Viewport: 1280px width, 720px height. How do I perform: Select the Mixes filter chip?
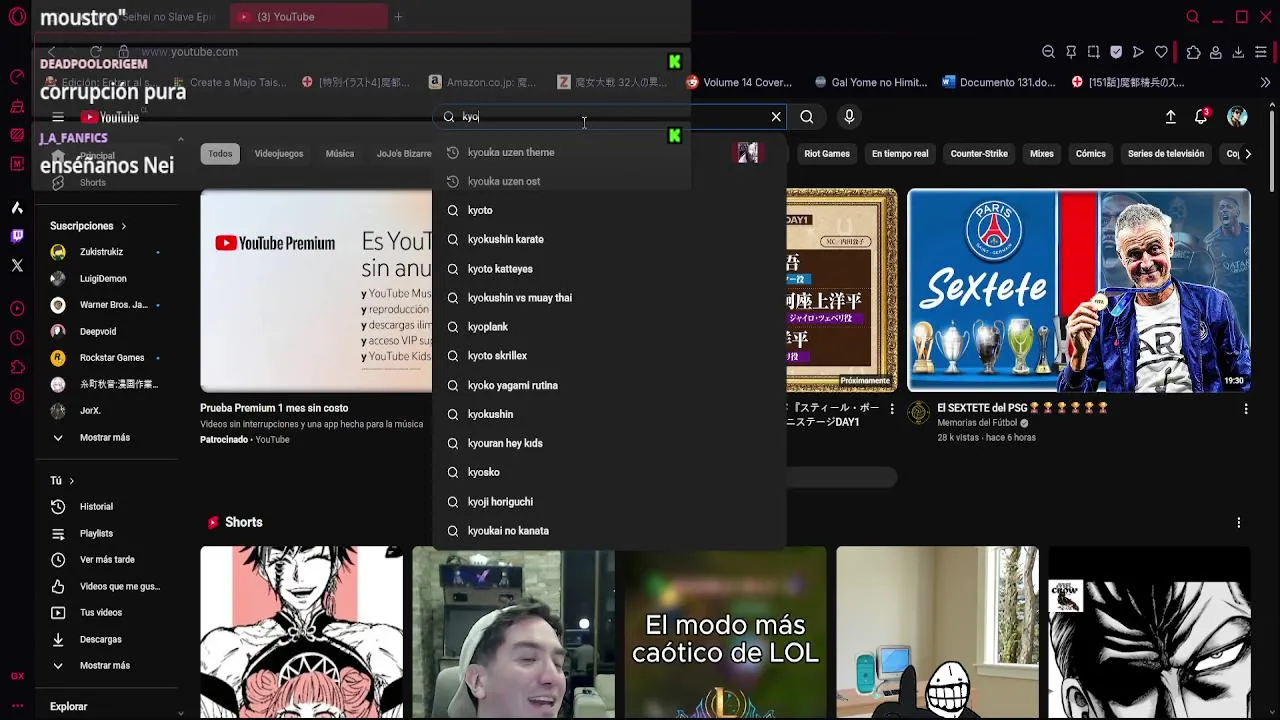[1042, 154]
